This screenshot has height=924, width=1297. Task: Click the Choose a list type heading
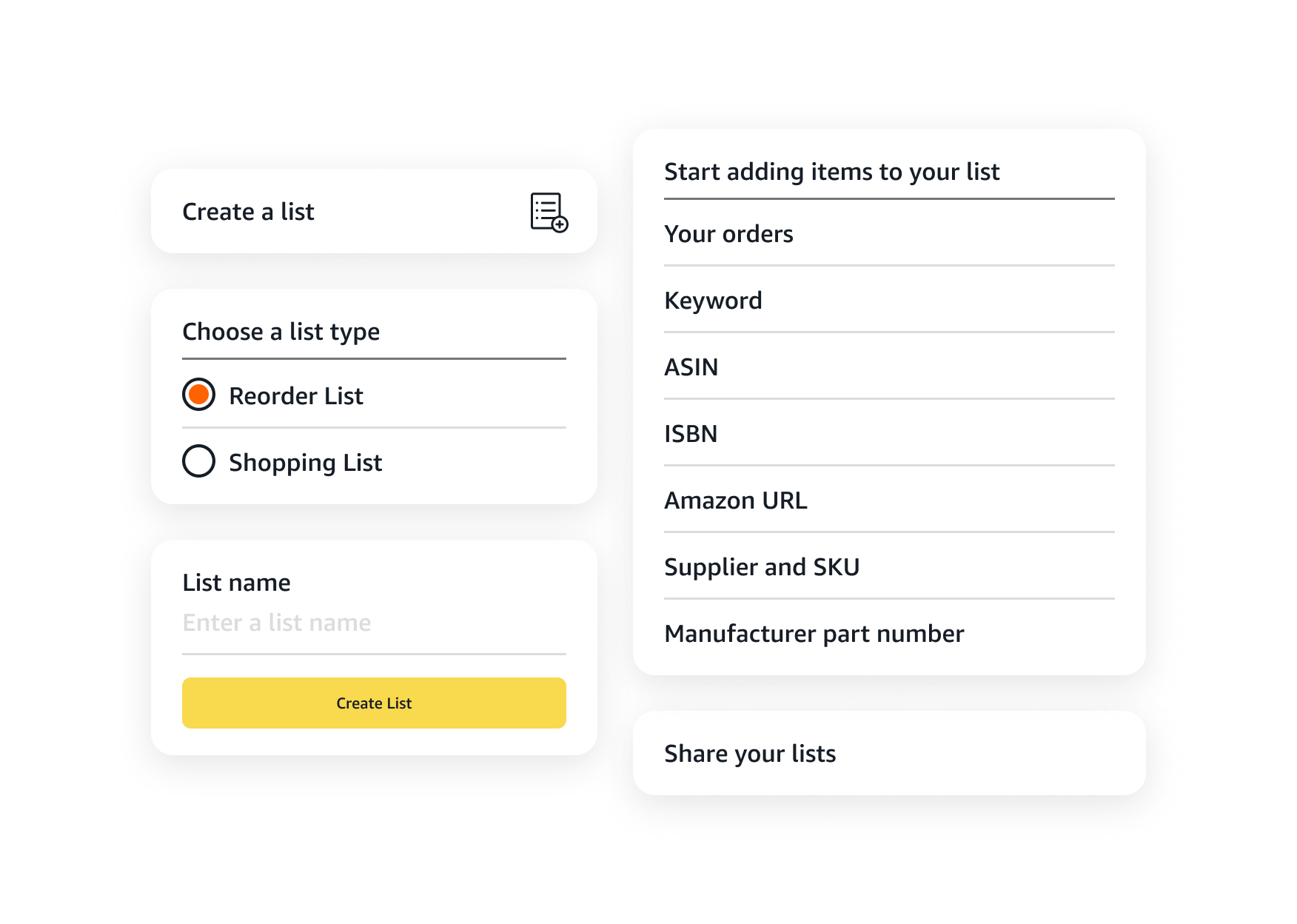281,332
